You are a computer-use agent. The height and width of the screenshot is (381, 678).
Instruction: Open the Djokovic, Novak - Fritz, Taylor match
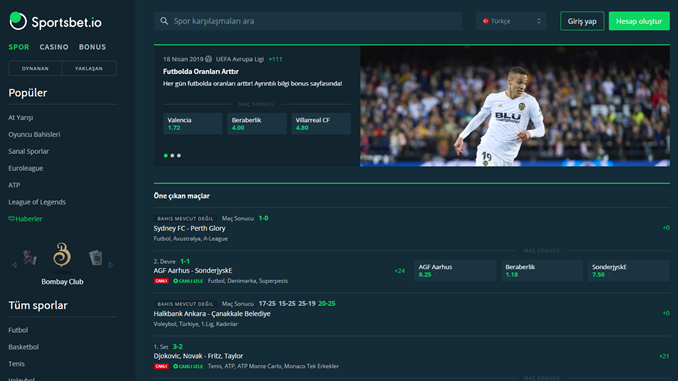click(198, 356)
